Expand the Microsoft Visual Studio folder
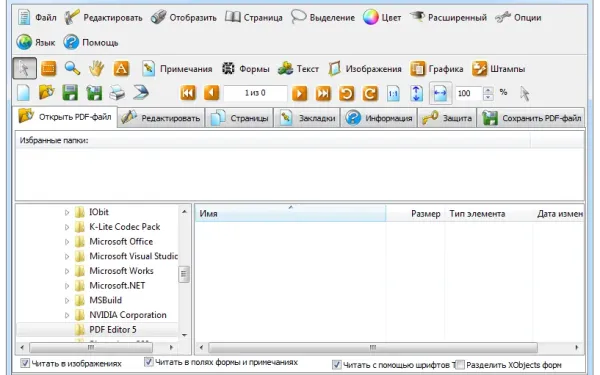Image resolution: width=600 pixels, height=375 pixels. [67, 256]
